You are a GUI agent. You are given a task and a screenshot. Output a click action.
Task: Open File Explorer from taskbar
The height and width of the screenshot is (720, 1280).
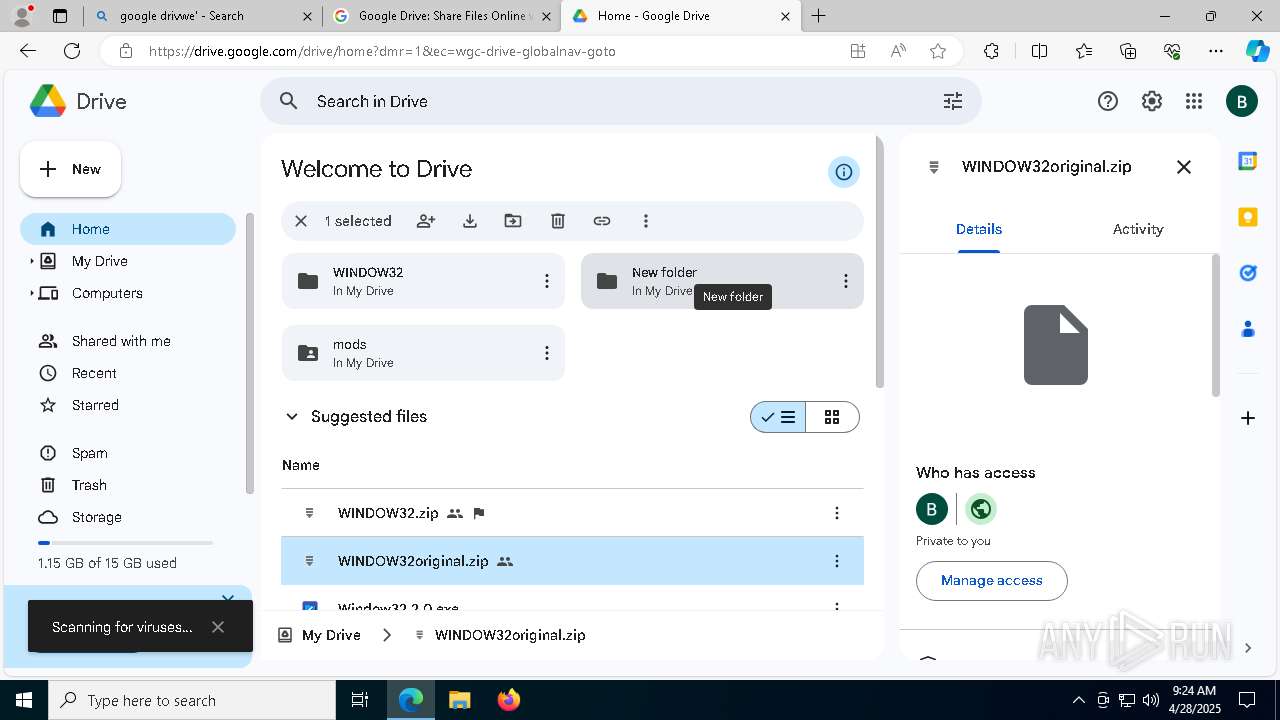pyautogui.click(x=459, y=700)
